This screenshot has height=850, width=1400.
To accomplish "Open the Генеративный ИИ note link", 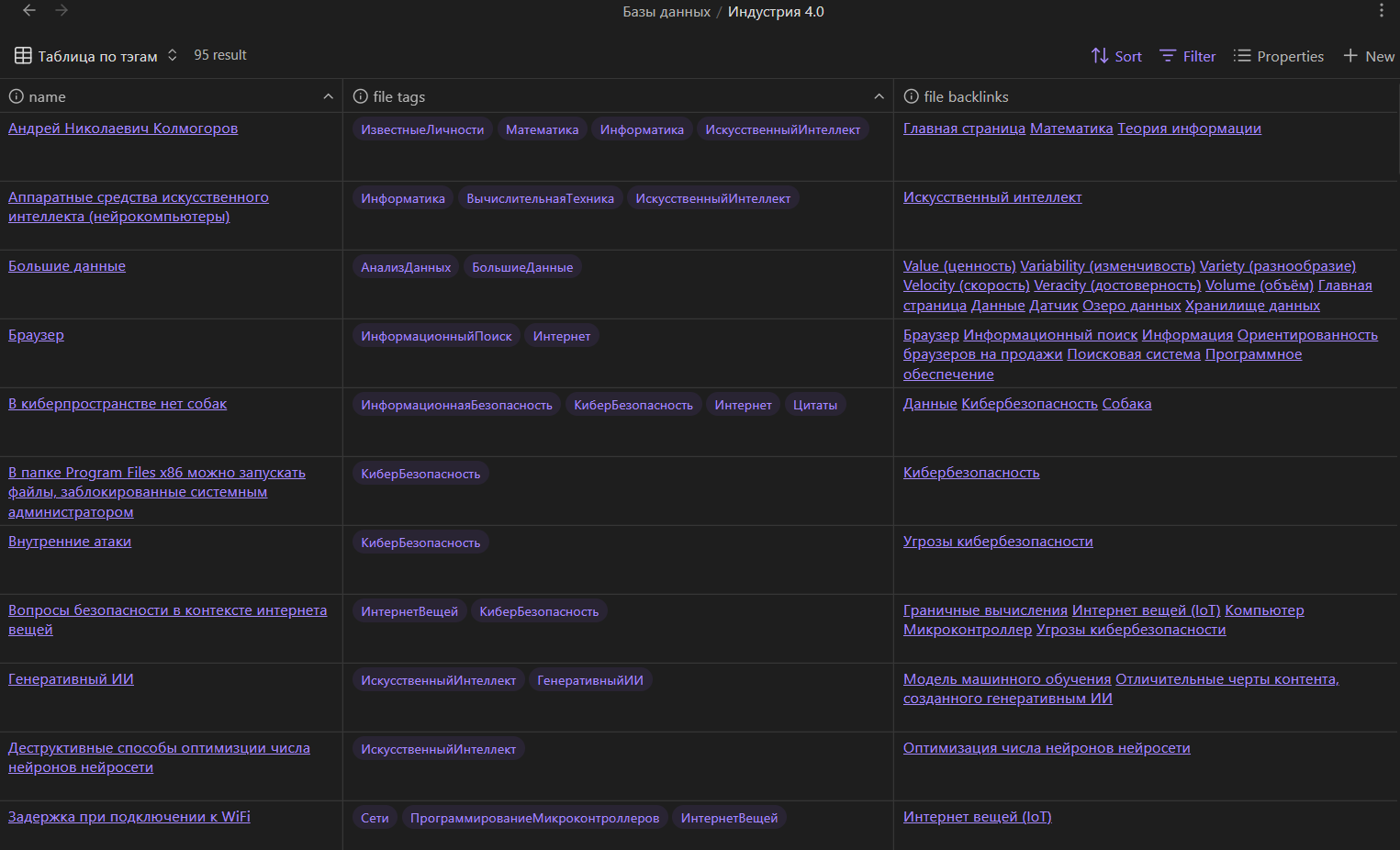I will pyautogui.click(x=71, y=679).
